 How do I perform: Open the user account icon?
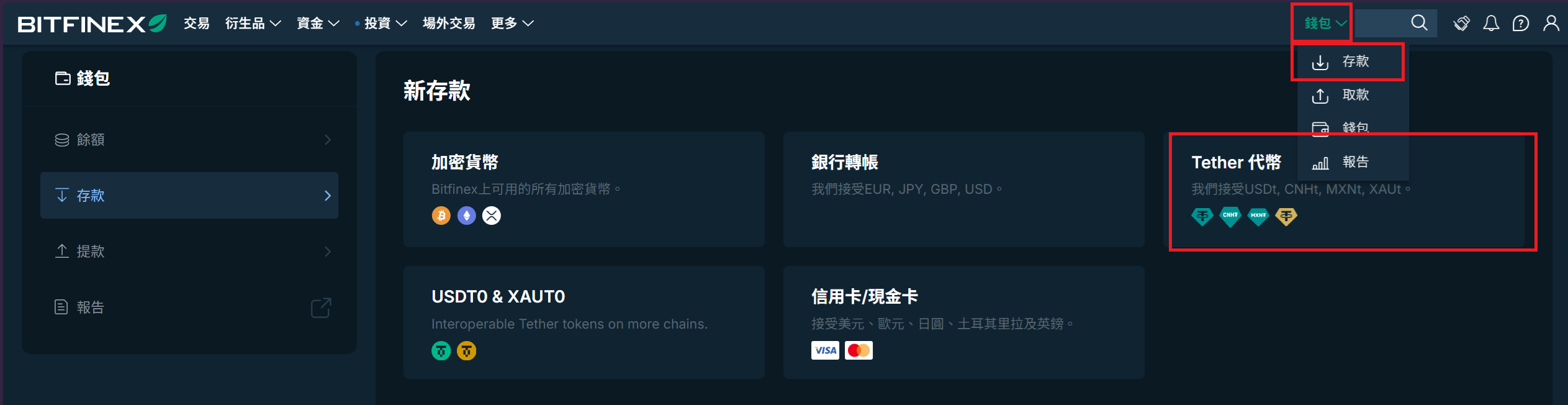[x=1551, y=24]
